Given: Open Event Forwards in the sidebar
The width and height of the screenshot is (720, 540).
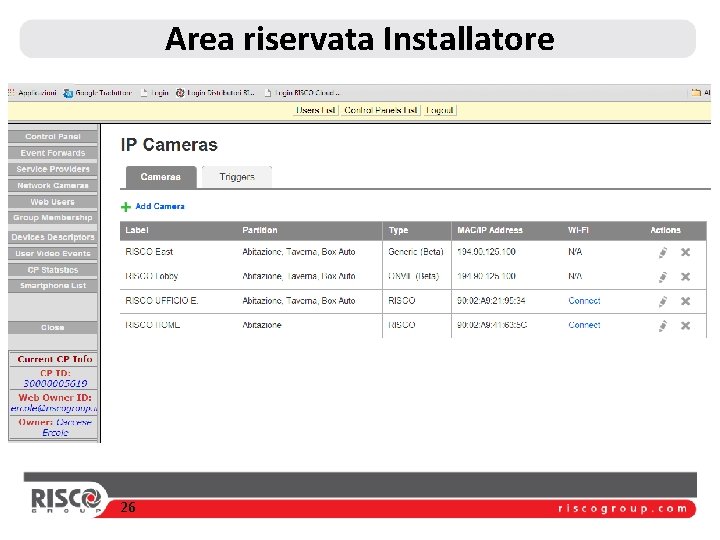Looking at the screenshot, I should [x=53, y=153].
